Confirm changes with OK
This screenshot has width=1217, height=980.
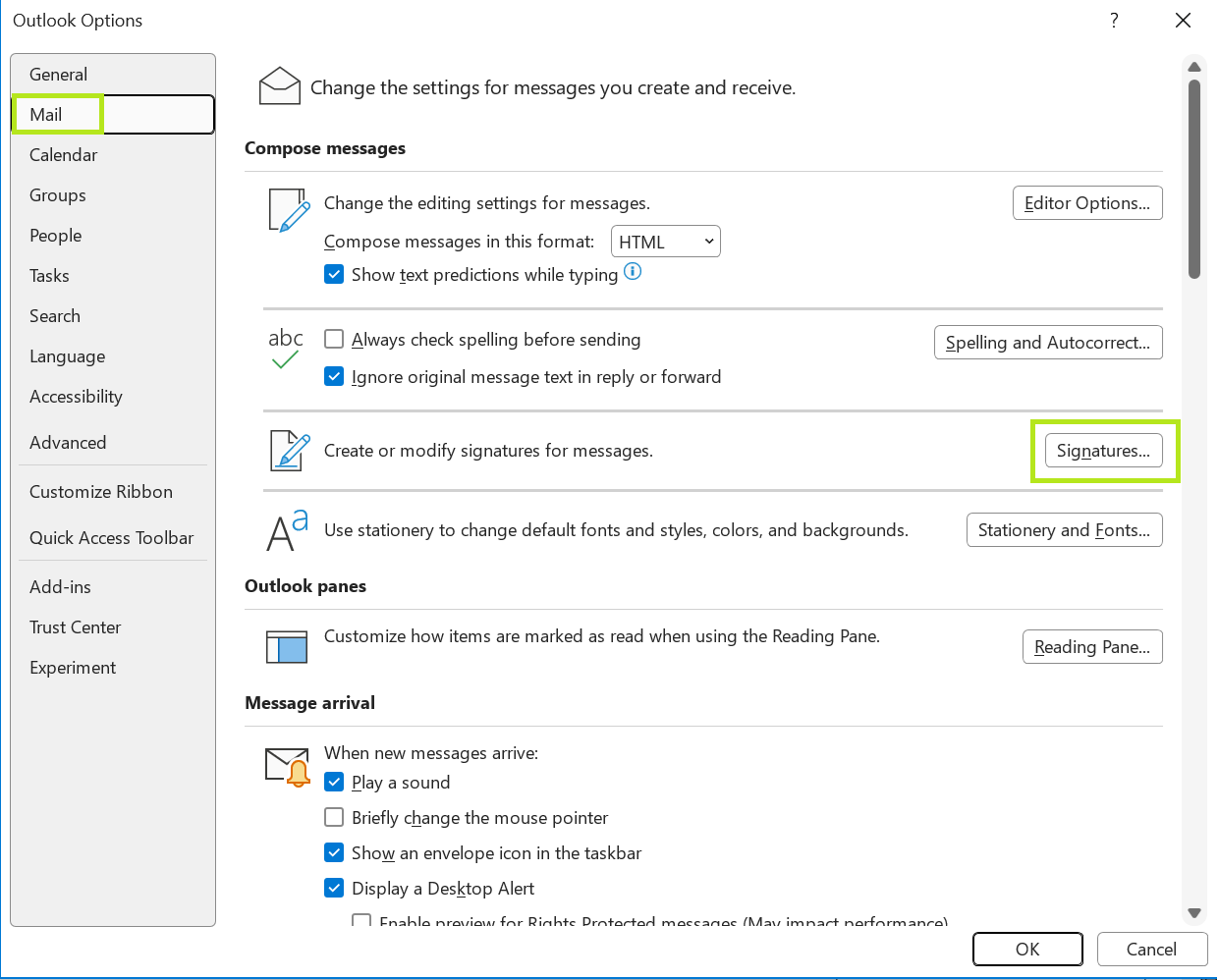click(1027, 950)
